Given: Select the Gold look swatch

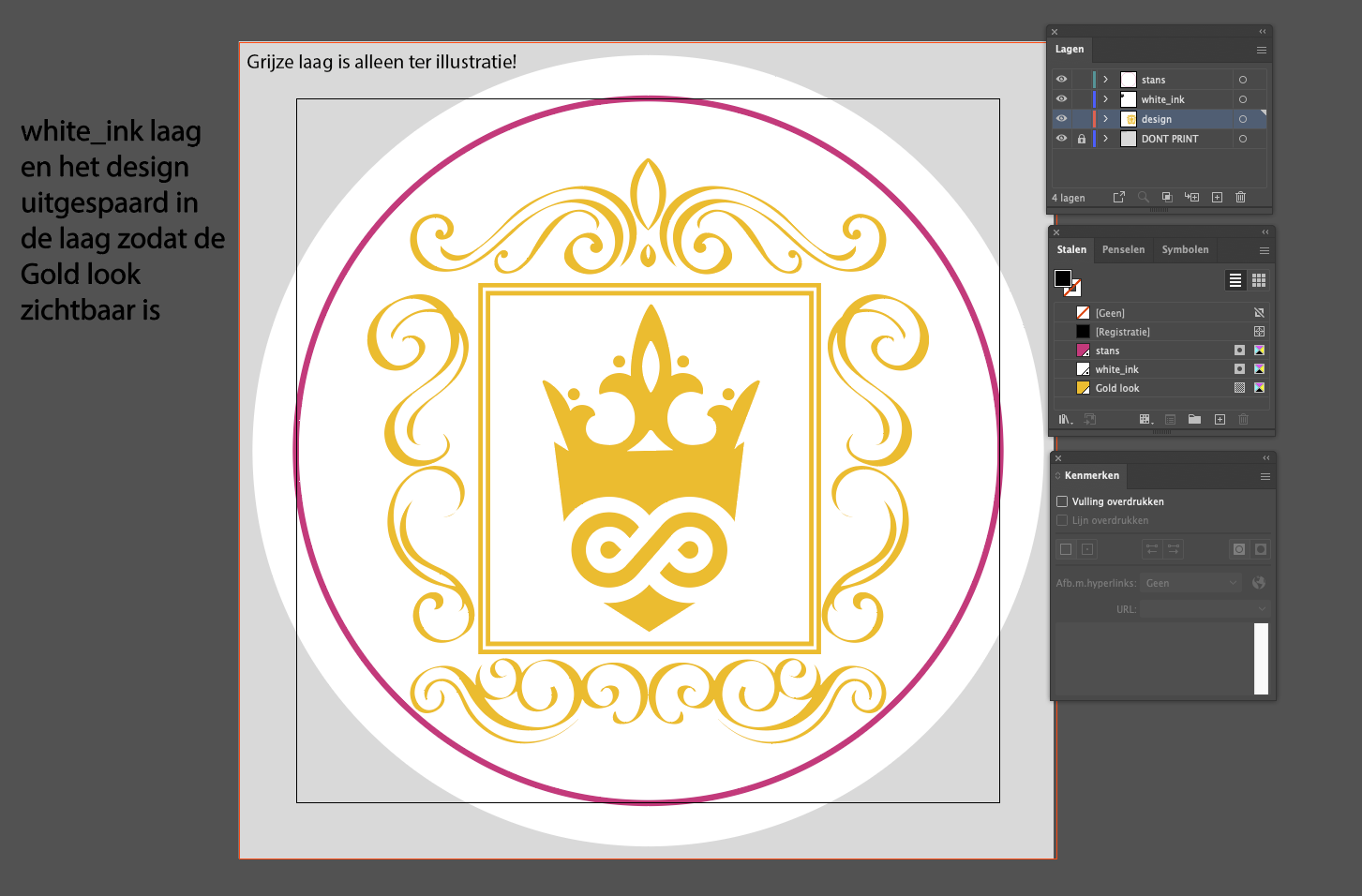Looking at the screenshot, I should pyautogui.click(x=1117, y=388).
